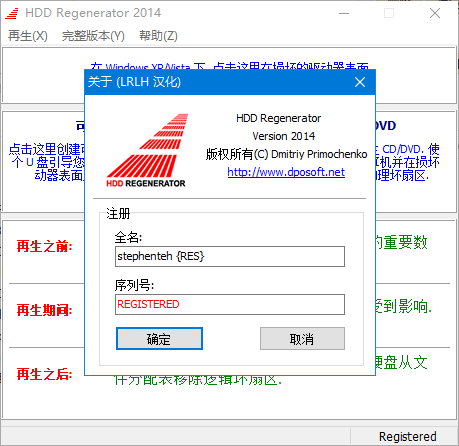The height and width of the screenshot is (446, 459).
Task: Click the HDD Regenerator name text in dialog
Action: (279, 118)
